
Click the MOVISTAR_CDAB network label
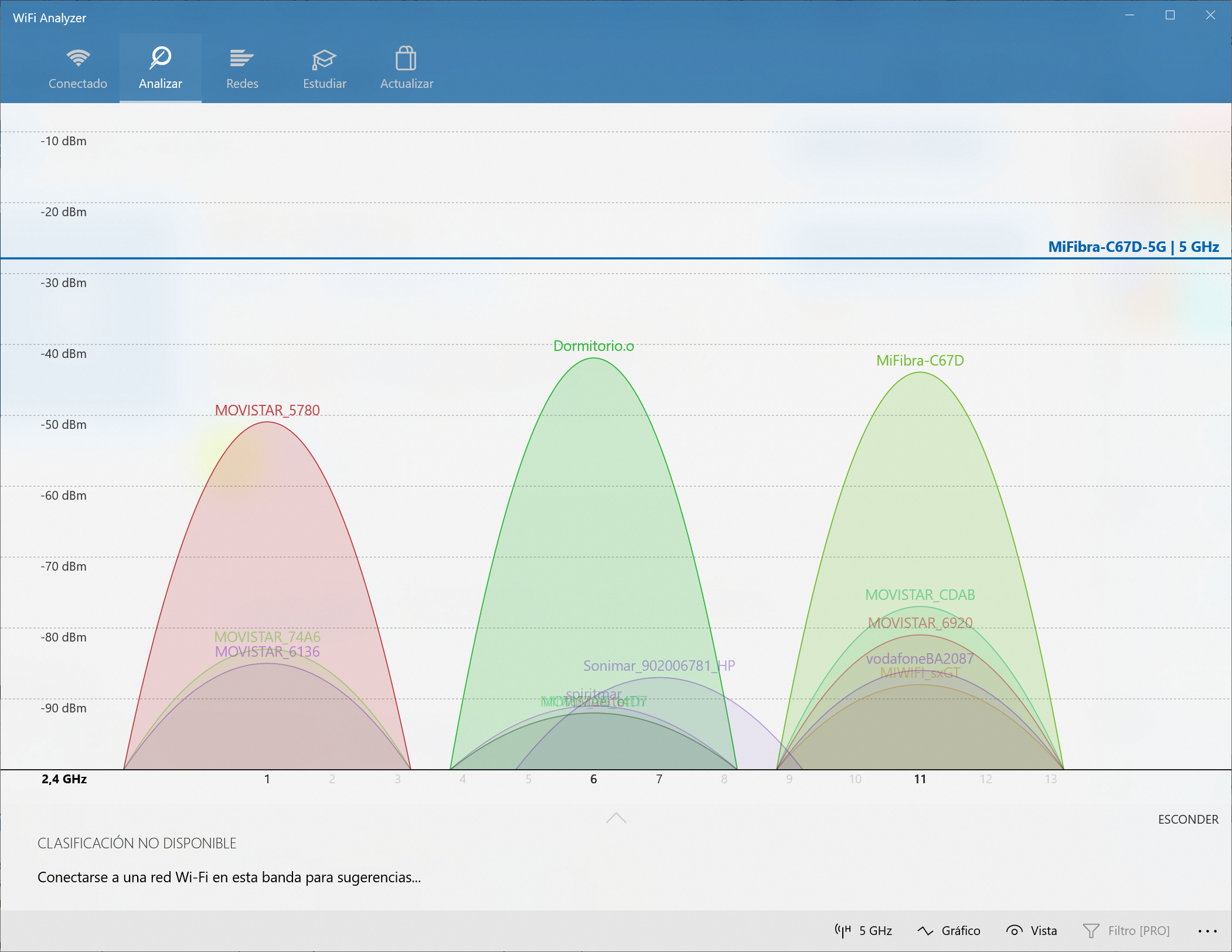point(920,595)
